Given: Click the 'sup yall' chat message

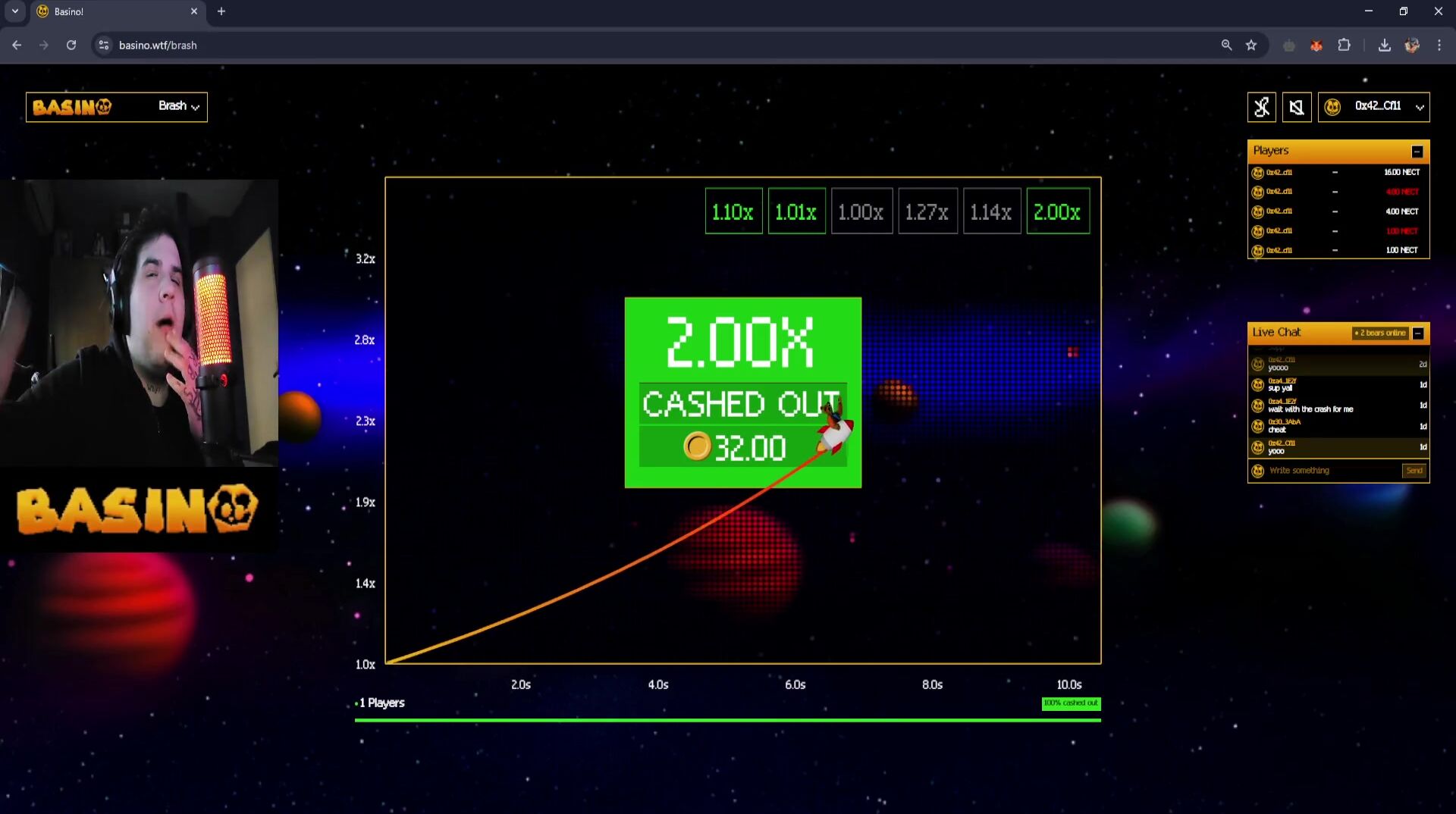Looking at the screenshot, I should pyautogui.click(x=1280, y=389).
